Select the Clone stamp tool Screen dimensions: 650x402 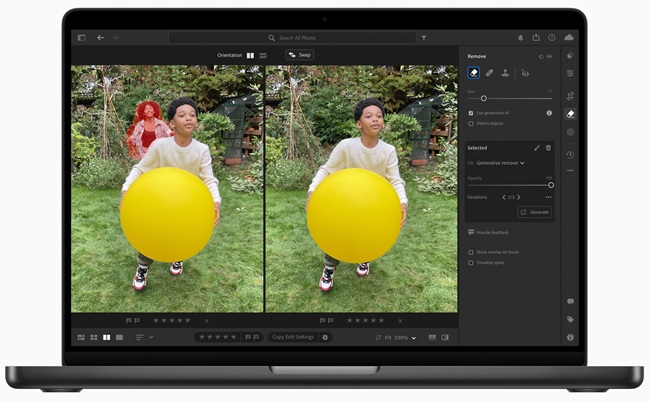click(x=504, y=73)
